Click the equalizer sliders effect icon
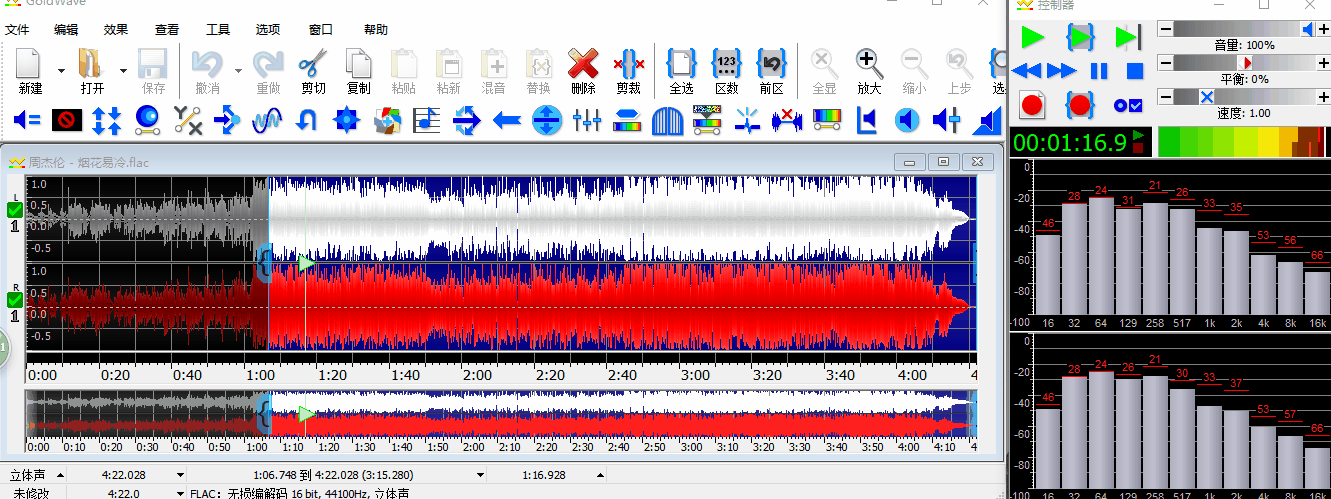 pos(587,121)
